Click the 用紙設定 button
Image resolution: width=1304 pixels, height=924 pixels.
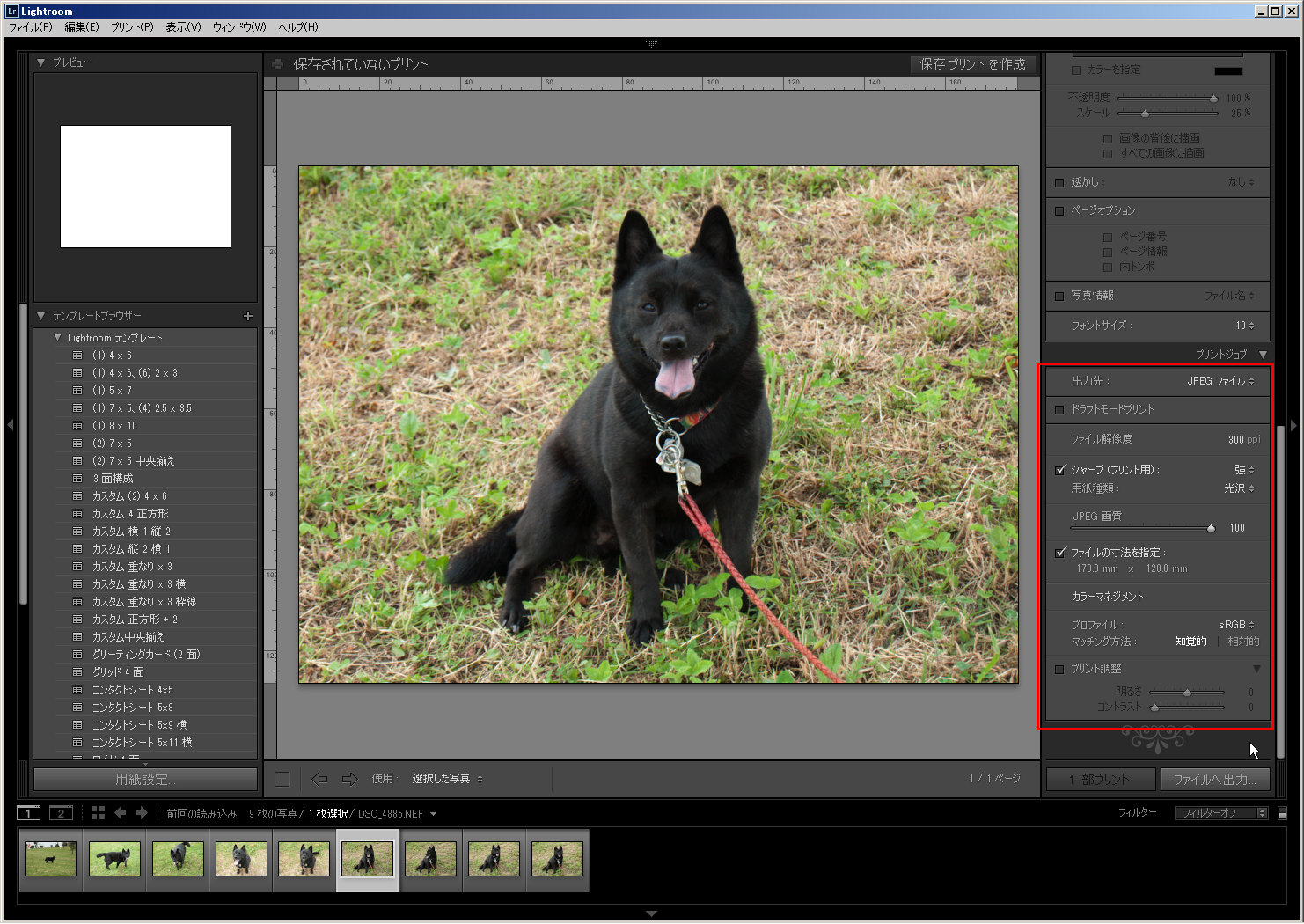[x=145, y=780]
